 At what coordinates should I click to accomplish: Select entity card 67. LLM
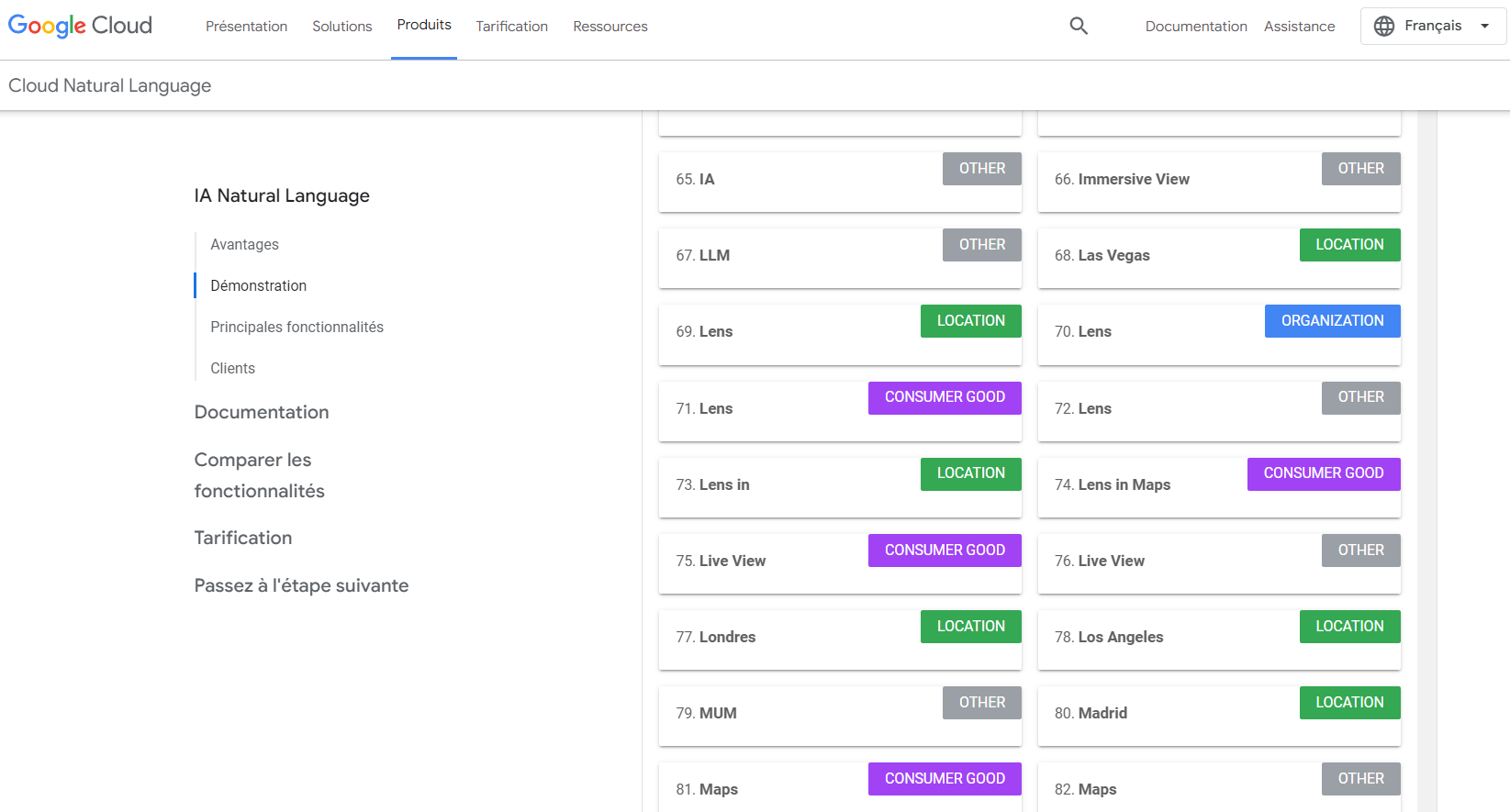[840, 258]
